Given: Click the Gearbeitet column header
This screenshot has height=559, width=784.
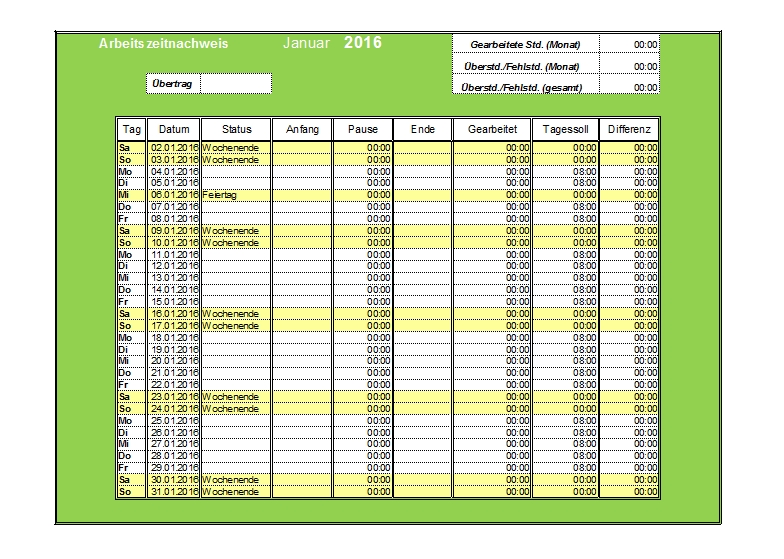Looking at the screenshot, I should click(492, 129).
